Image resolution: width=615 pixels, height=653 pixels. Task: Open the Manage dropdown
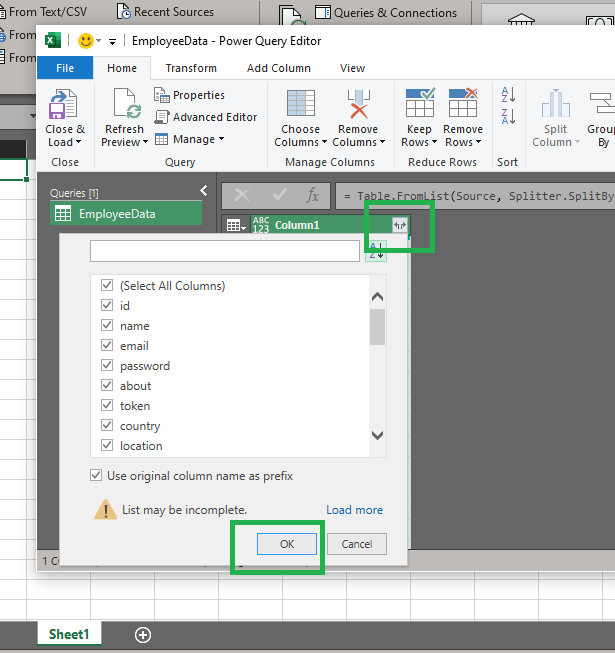(x=190, y=139)
